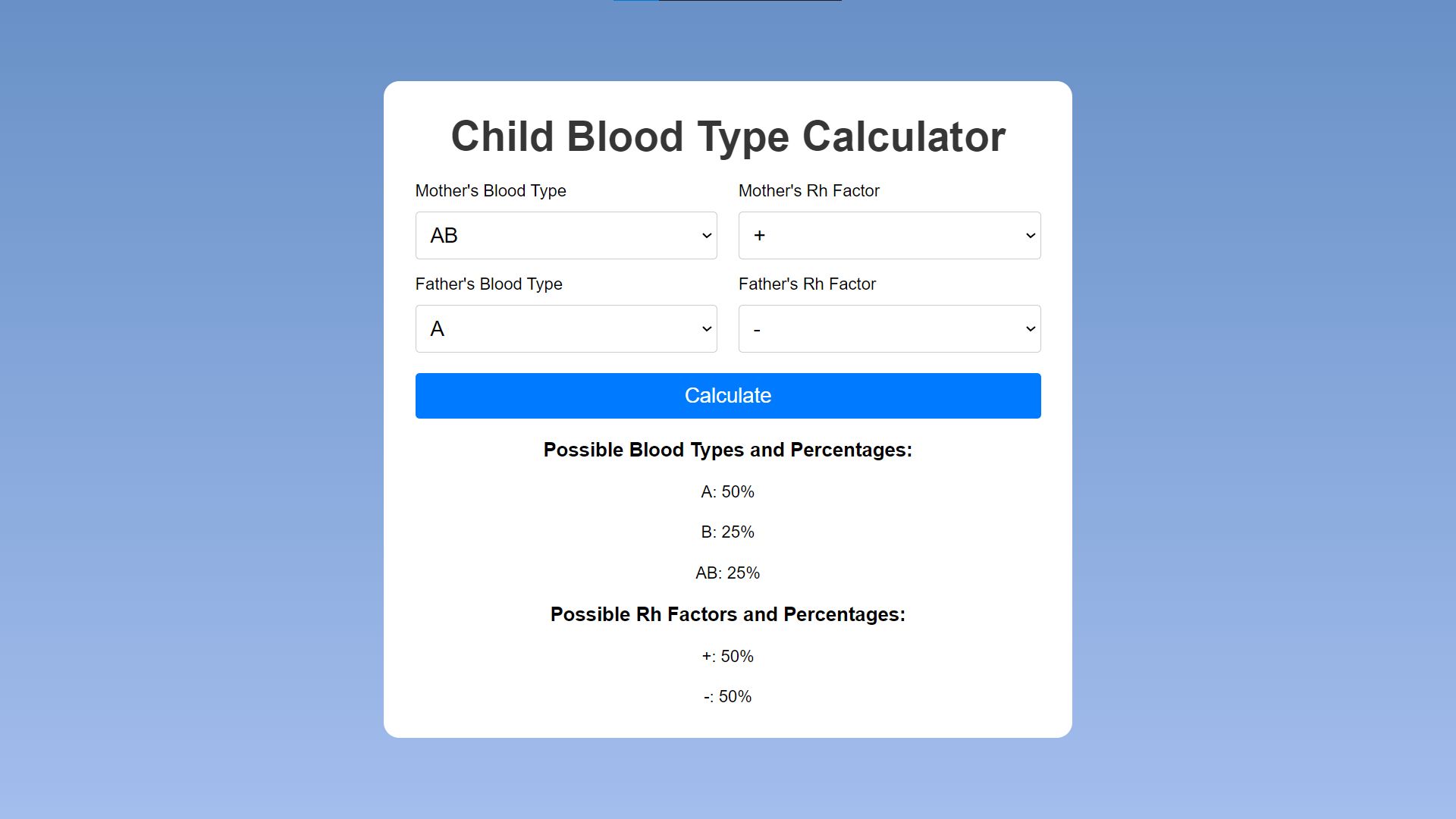Click the Possible Rh Factors and Percentages heading

pos(728,614)
